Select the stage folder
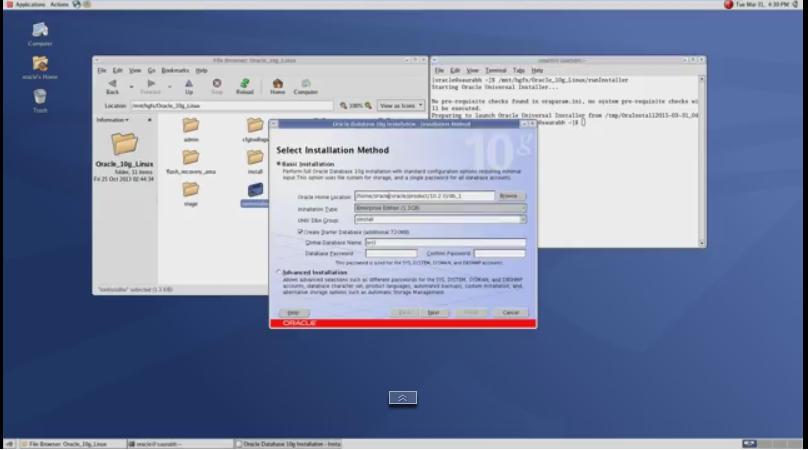The width and height of the screenshot is (808, 450). tap(191, 194)
